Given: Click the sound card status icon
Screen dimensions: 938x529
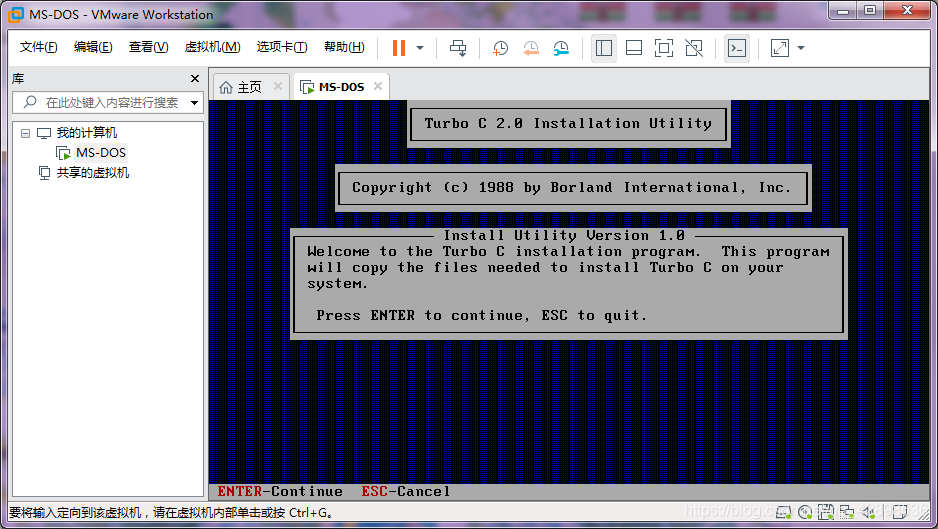Looking at the screenshot, I should click(869, 512).
